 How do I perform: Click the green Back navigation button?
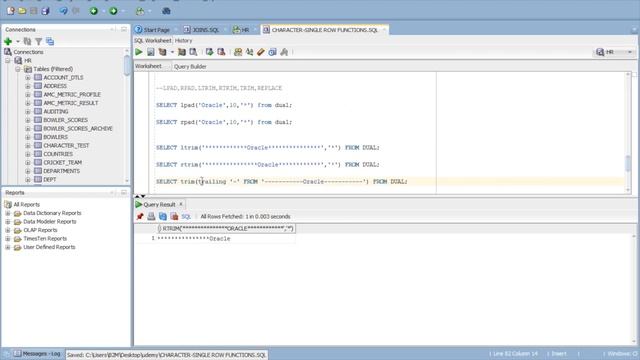[x=94, y=11]
